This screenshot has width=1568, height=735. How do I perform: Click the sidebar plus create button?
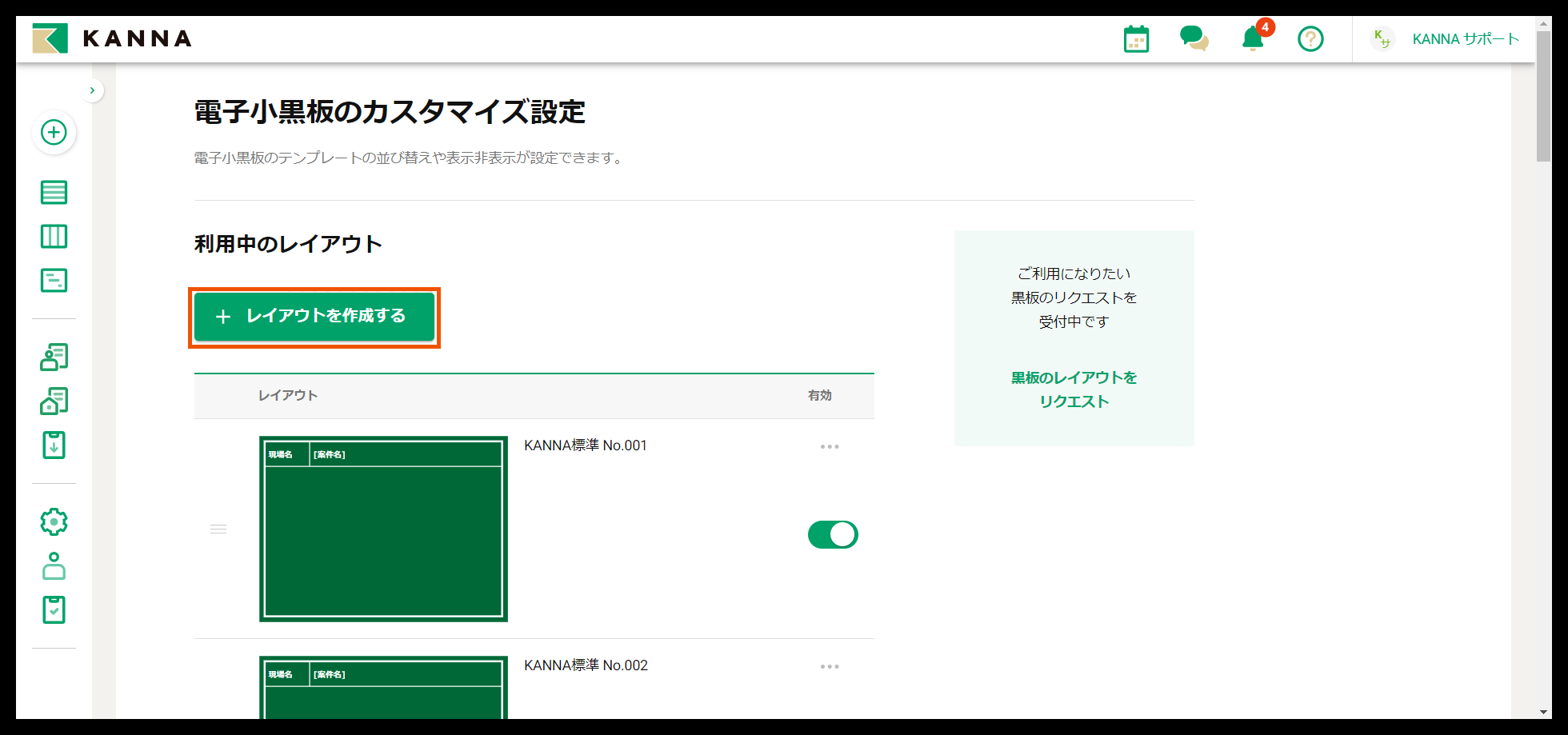[x=54, y=132]
